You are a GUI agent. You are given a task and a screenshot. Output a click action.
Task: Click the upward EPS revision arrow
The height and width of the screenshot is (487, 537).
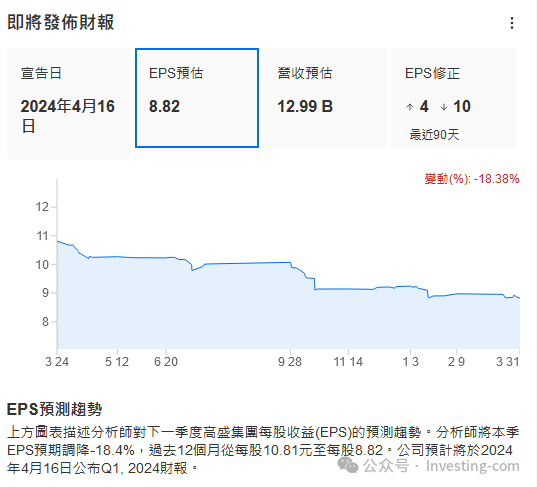click(x=410, y=107)
